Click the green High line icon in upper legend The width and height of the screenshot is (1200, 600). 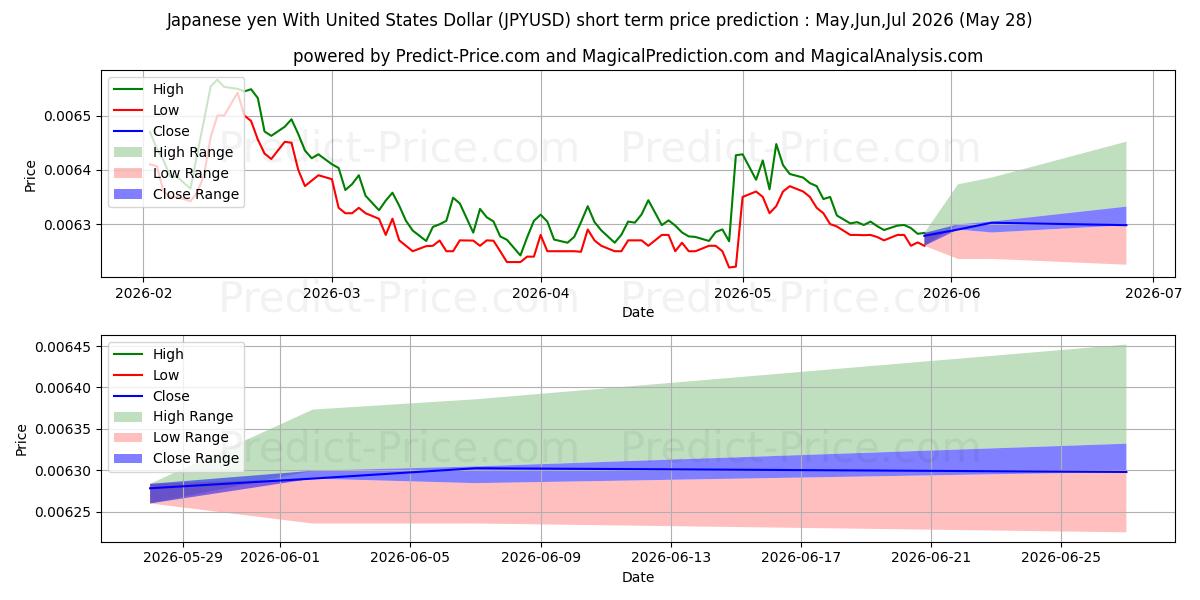tap(131, 89)
